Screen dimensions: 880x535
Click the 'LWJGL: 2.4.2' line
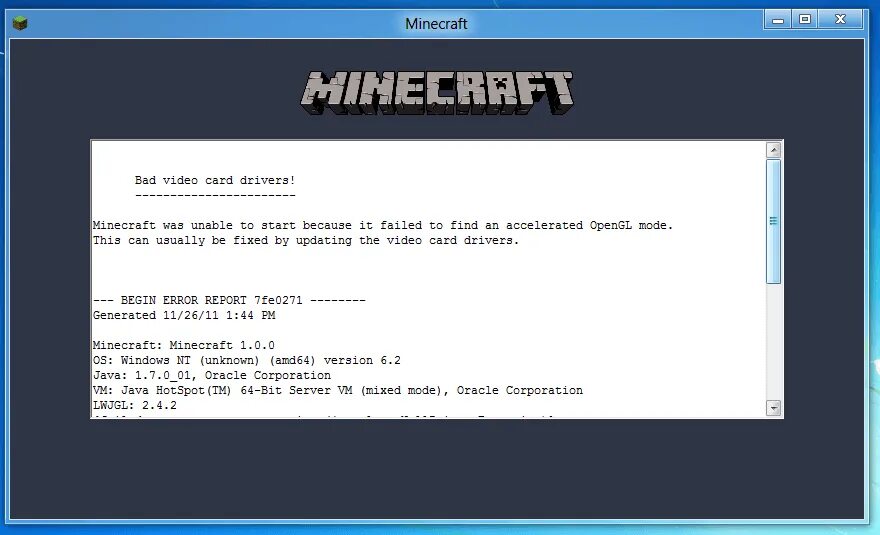(x=135, y=405)
